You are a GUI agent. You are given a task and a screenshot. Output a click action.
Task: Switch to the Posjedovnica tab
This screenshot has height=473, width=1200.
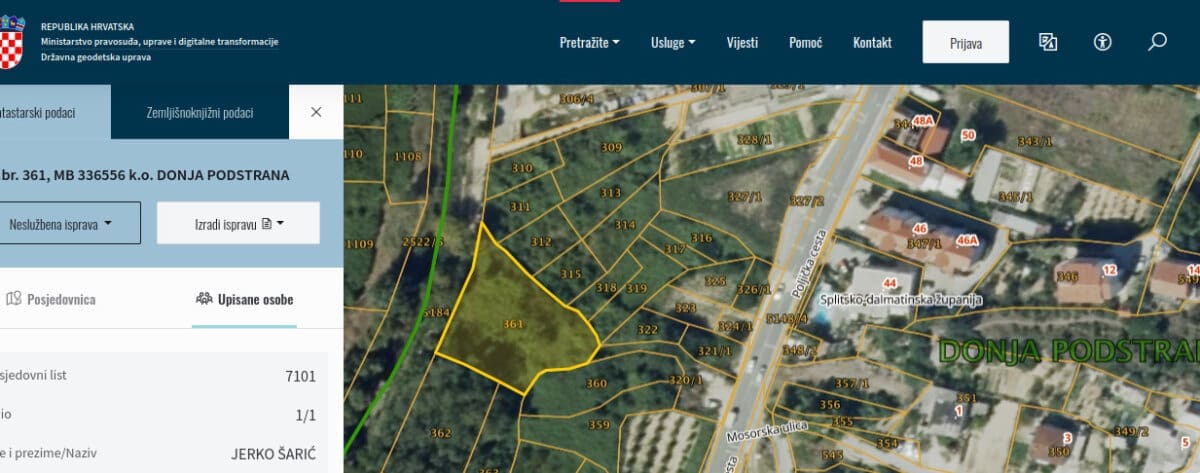(52, 299)
